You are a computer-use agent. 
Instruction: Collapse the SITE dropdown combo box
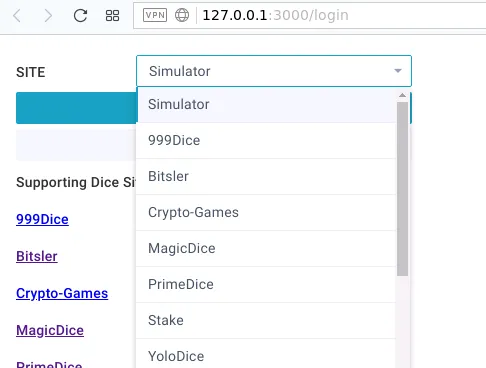click(x=274, y=71)
